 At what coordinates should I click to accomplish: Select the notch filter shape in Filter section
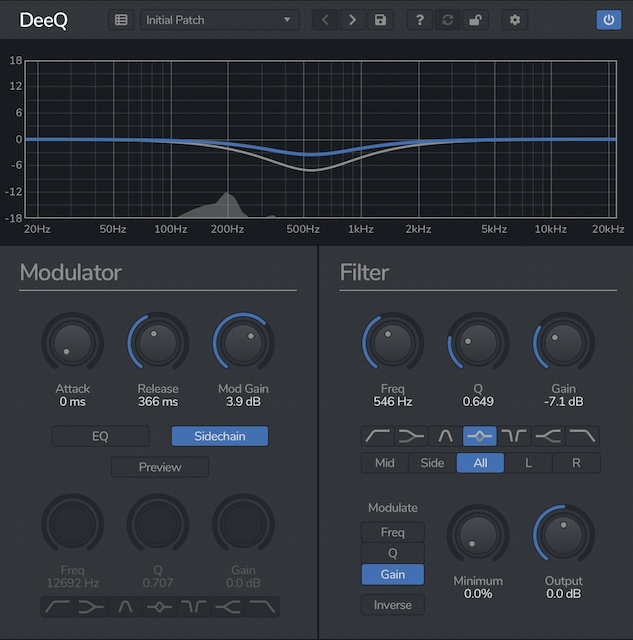pyautogui.click(x=514, y=436)
